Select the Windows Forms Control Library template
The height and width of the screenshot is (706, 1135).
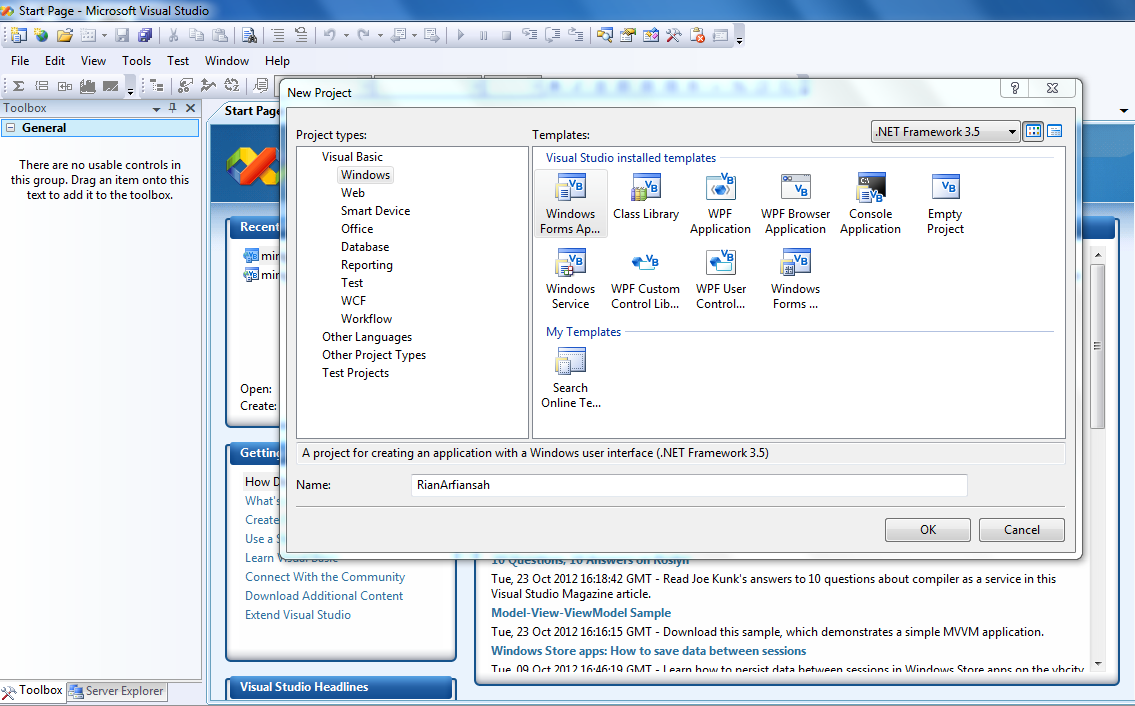click(796, 280)
